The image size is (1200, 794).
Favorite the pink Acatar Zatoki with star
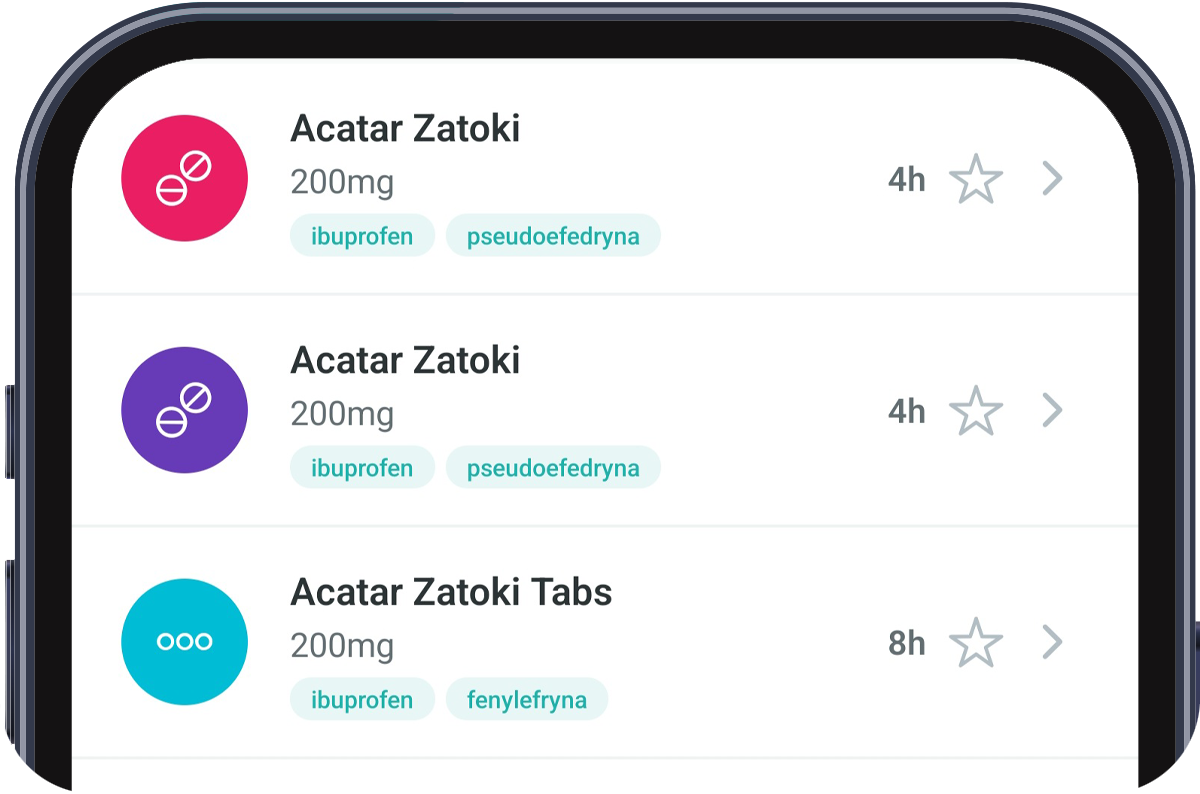[x=975, y=180]
